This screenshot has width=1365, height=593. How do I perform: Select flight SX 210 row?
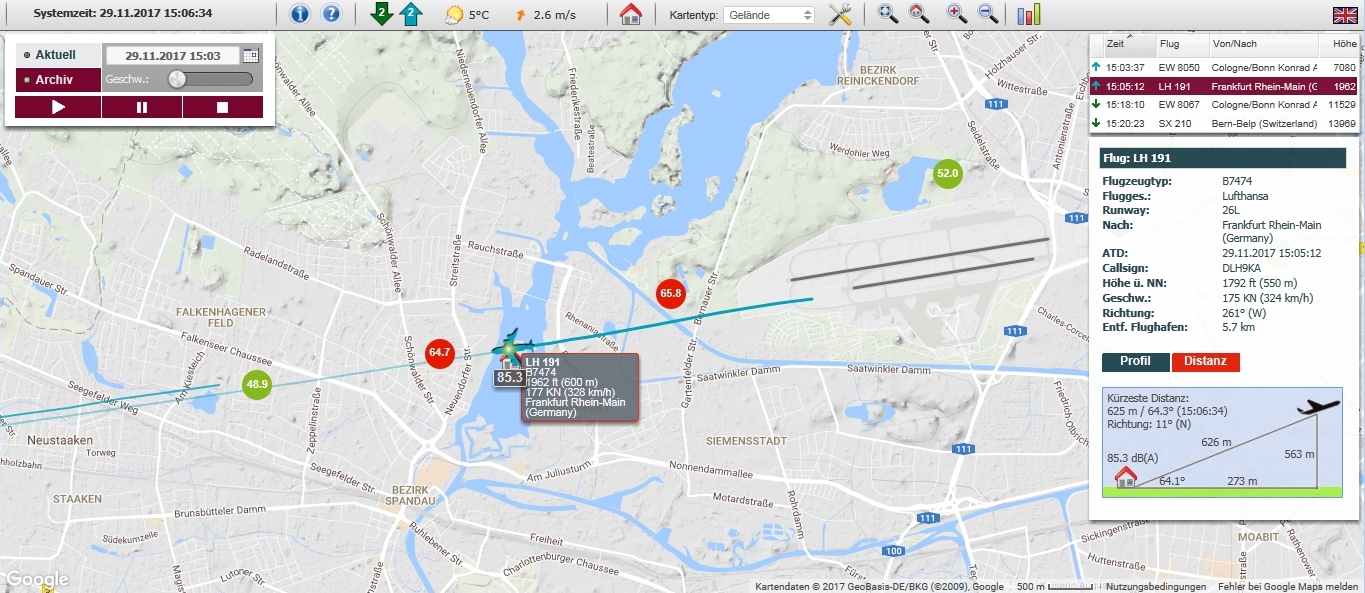[x=1223, y=124]
